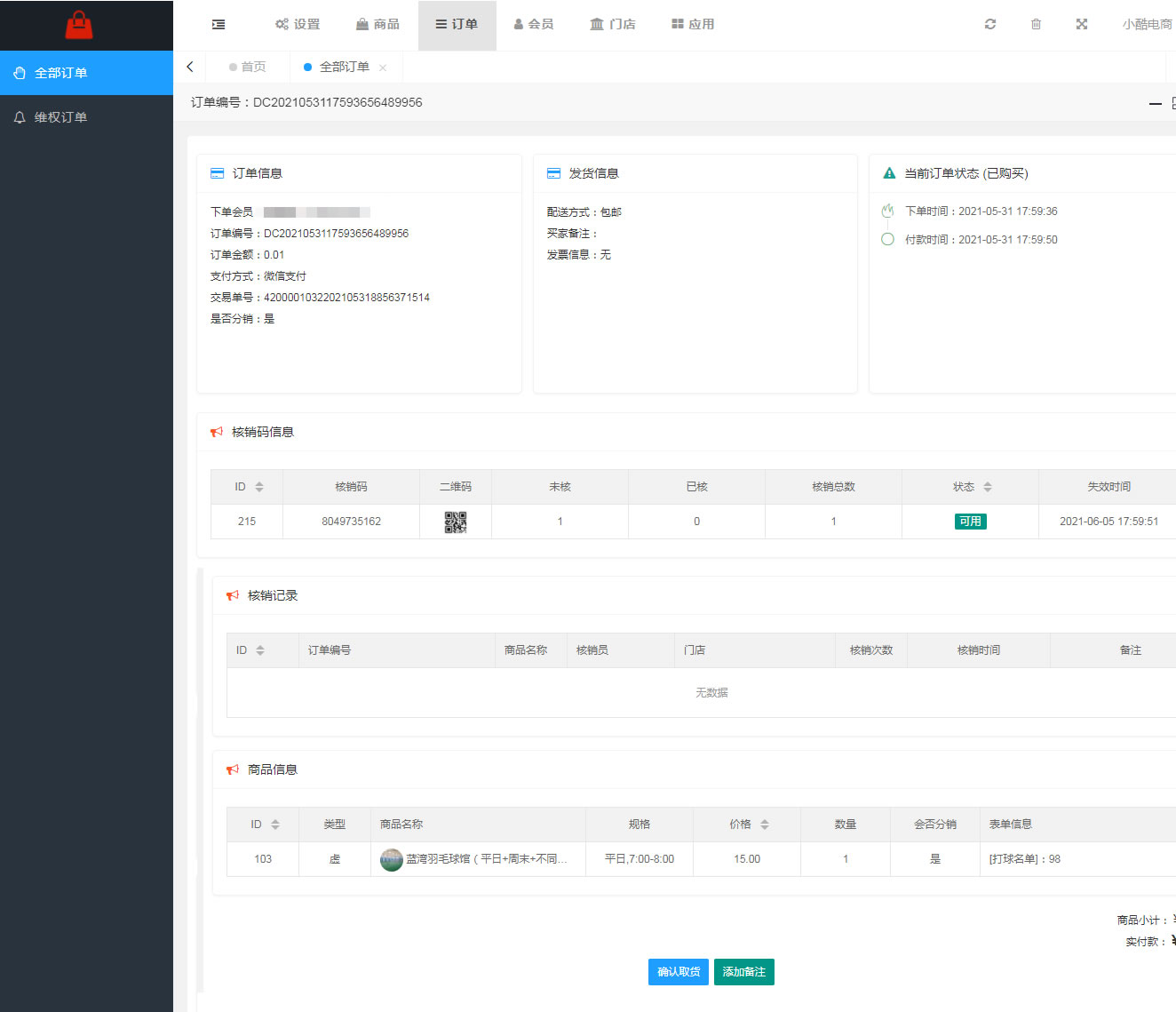The width and height of the screenshot is (1176, 1012).
Task: Open the 设置 menu
Action: (x=298, y=25)
